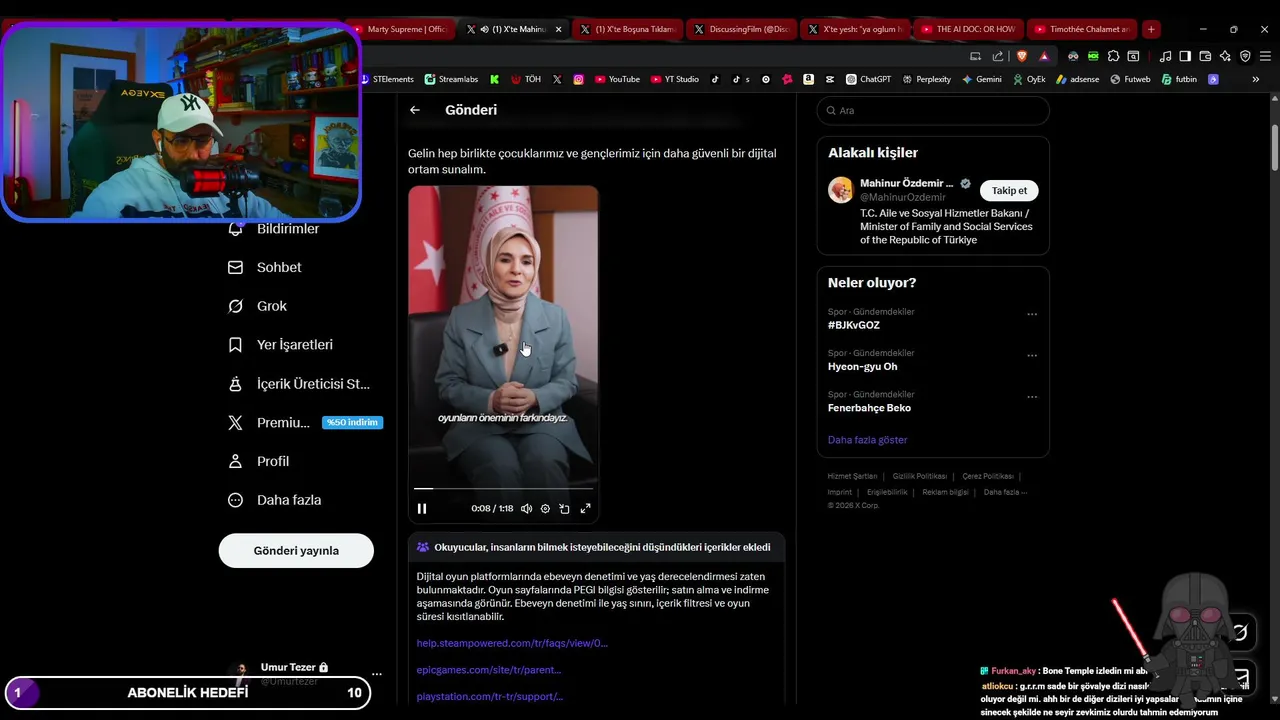1280x720 pixels.
Task: Open the Gemini bookmark
Action: (x=982, y=79)
